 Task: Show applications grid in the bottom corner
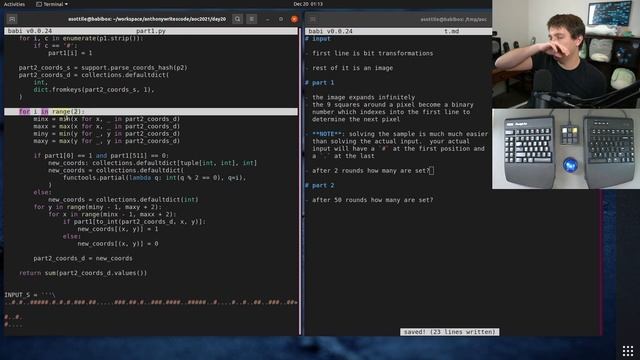tap(628, 351)
